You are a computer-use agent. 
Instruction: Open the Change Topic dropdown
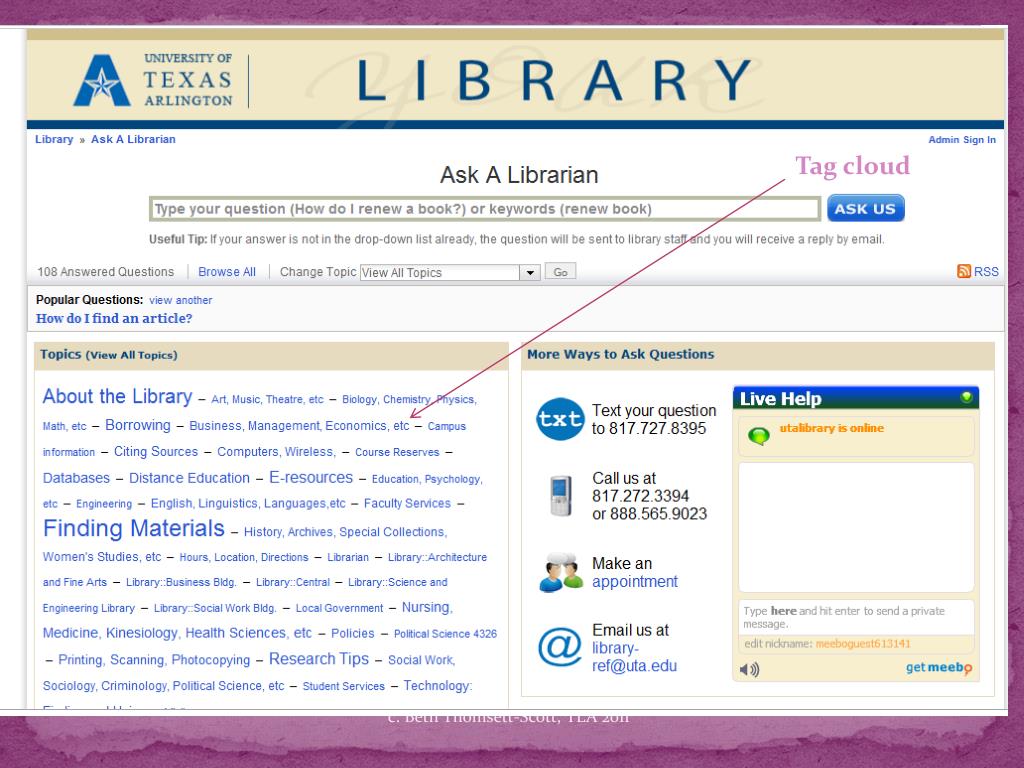pyautogui.click(x=450, y=272)
